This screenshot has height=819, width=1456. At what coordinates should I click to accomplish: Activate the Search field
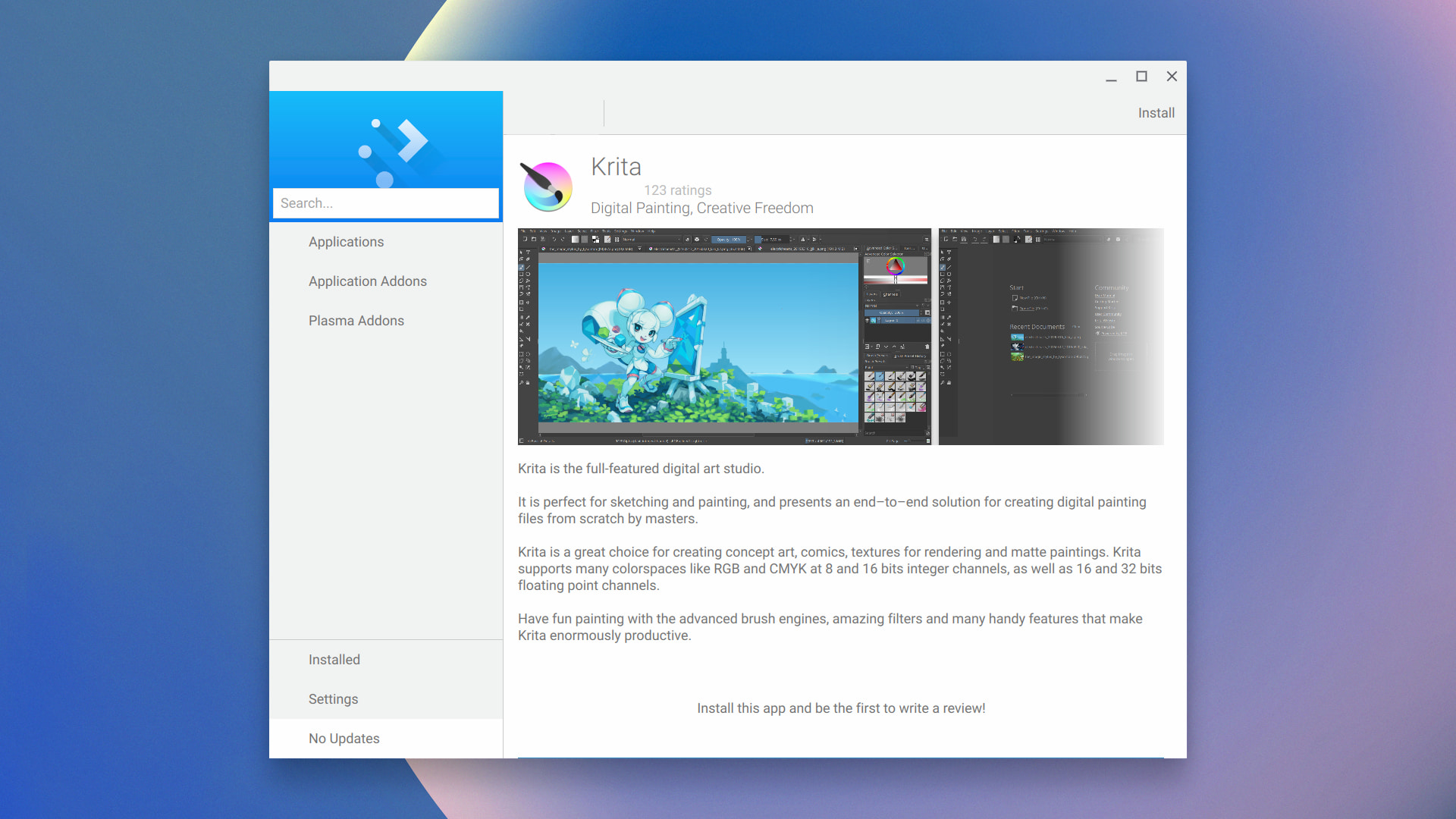click(x=386, y=202)
